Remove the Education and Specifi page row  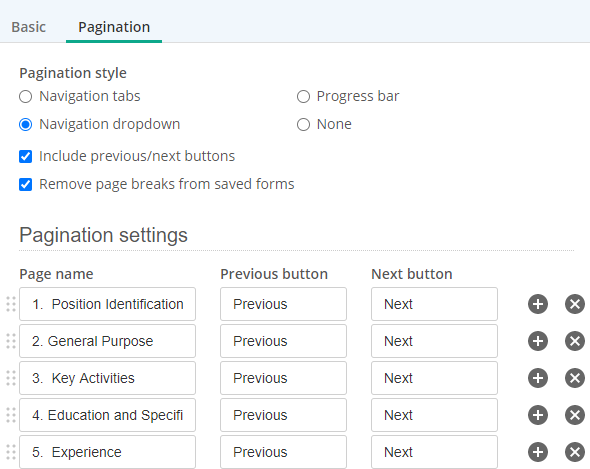pyautogui.click(x=575, y=415)
